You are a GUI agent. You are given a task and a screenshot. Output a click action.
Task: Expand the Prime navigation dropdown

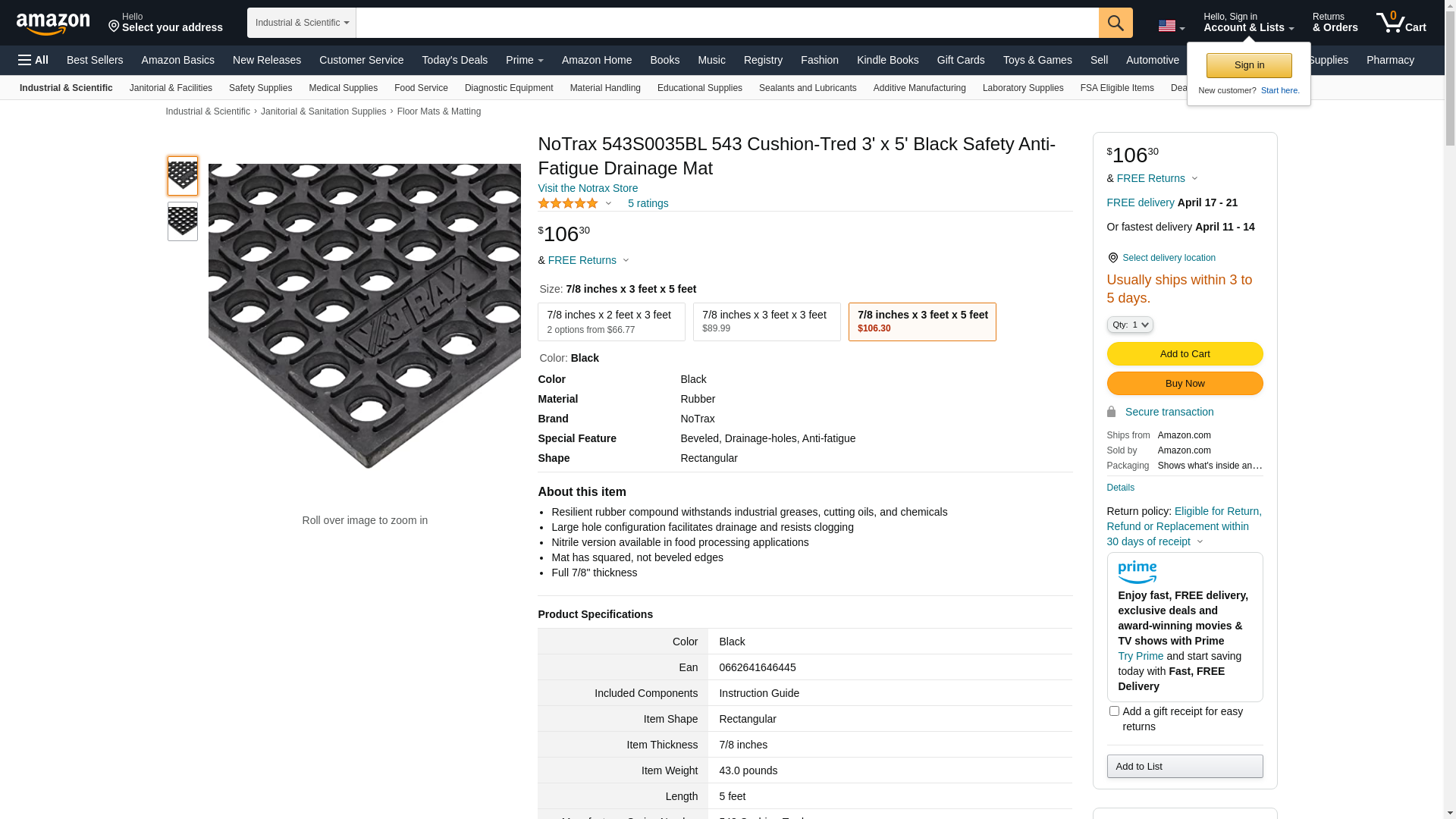point(524,60)
